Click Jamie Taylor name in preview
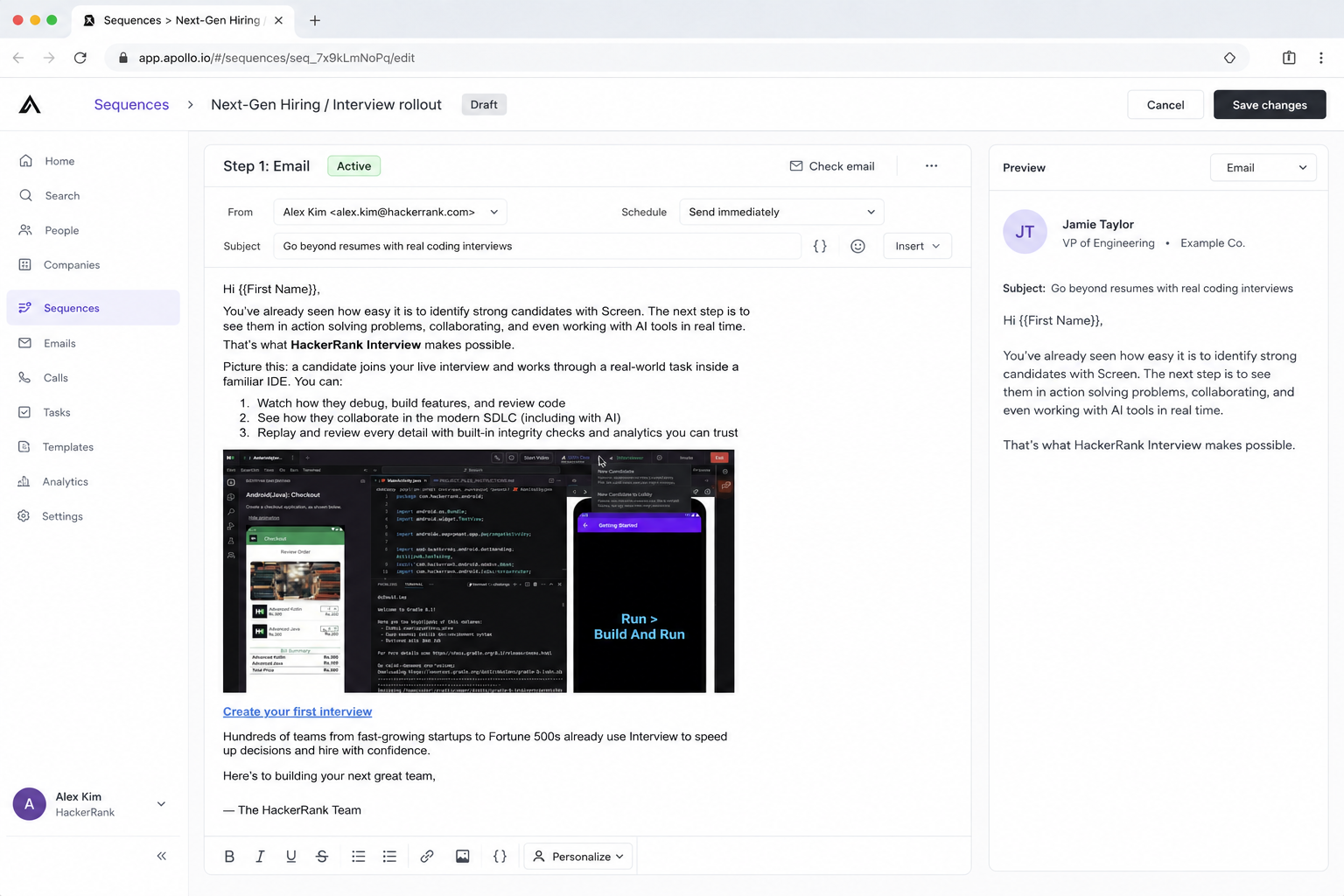1344x896 pixels. pos(1098,224)
